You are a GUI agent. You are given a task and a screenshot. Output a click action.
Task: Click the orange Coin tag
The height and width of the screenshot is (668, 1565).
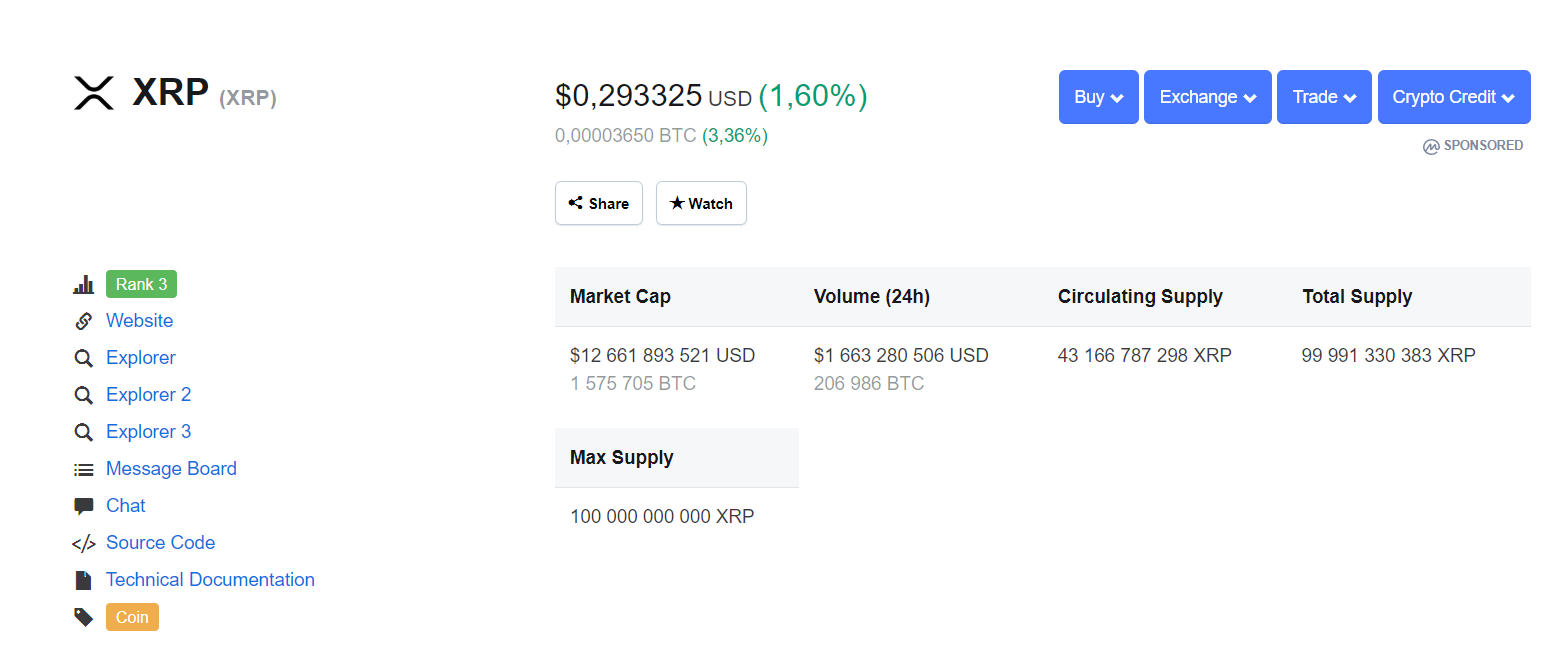click(132, 616)
